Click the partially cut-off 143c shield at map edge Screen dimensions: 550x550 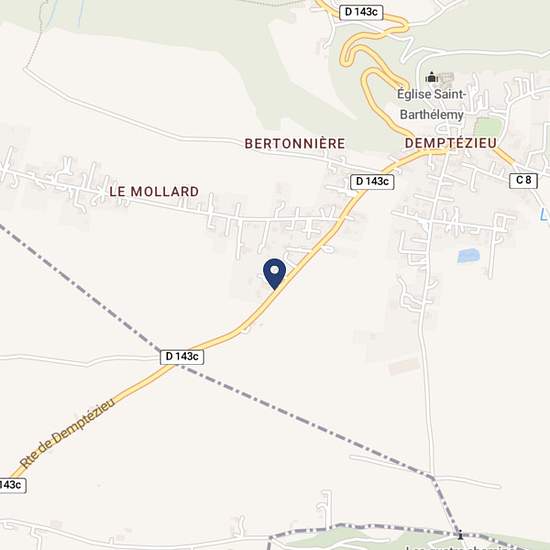pos(13,485)
